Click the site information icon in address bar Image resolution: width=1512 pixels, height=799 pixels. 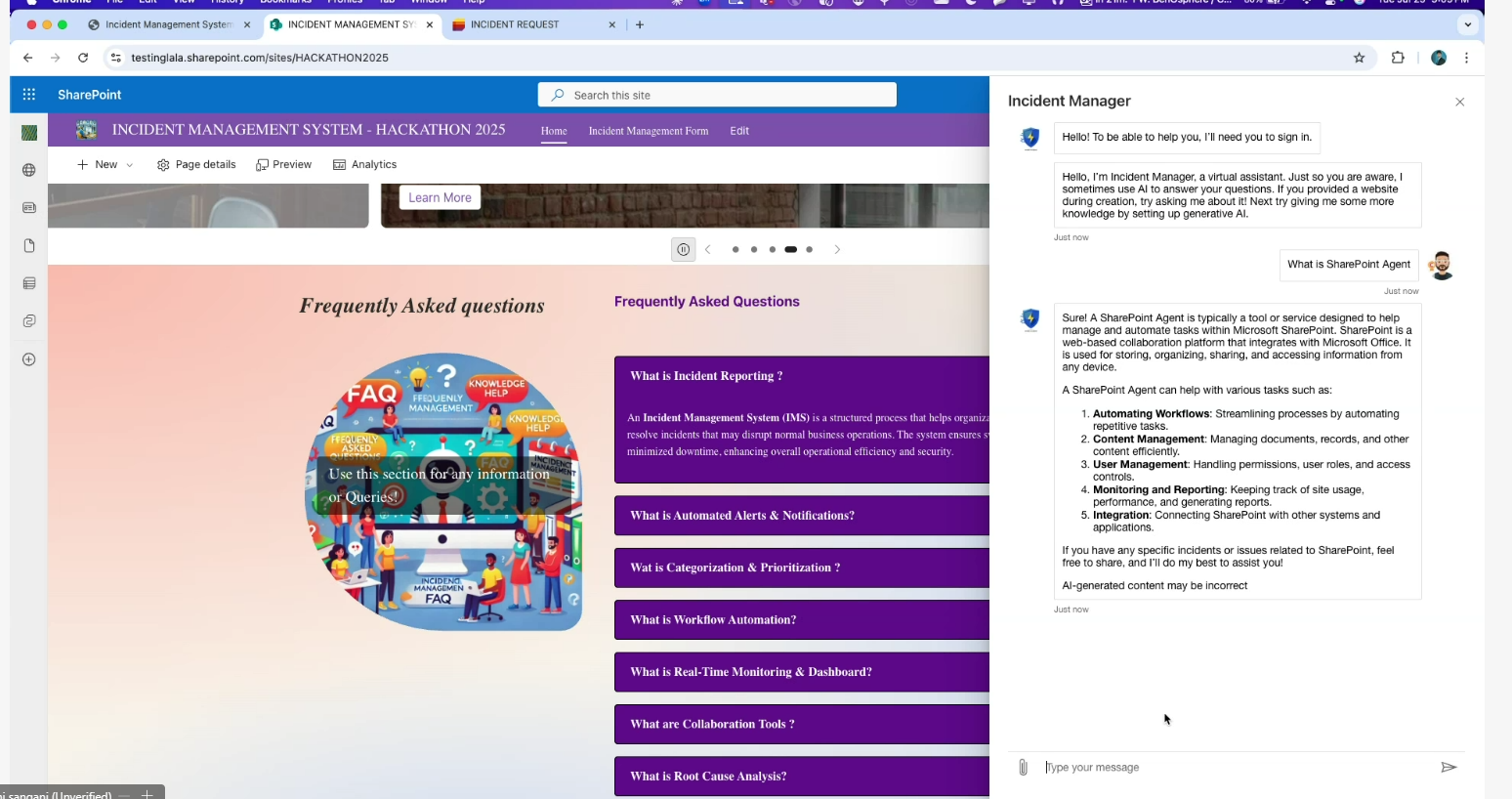coord(115,58)
